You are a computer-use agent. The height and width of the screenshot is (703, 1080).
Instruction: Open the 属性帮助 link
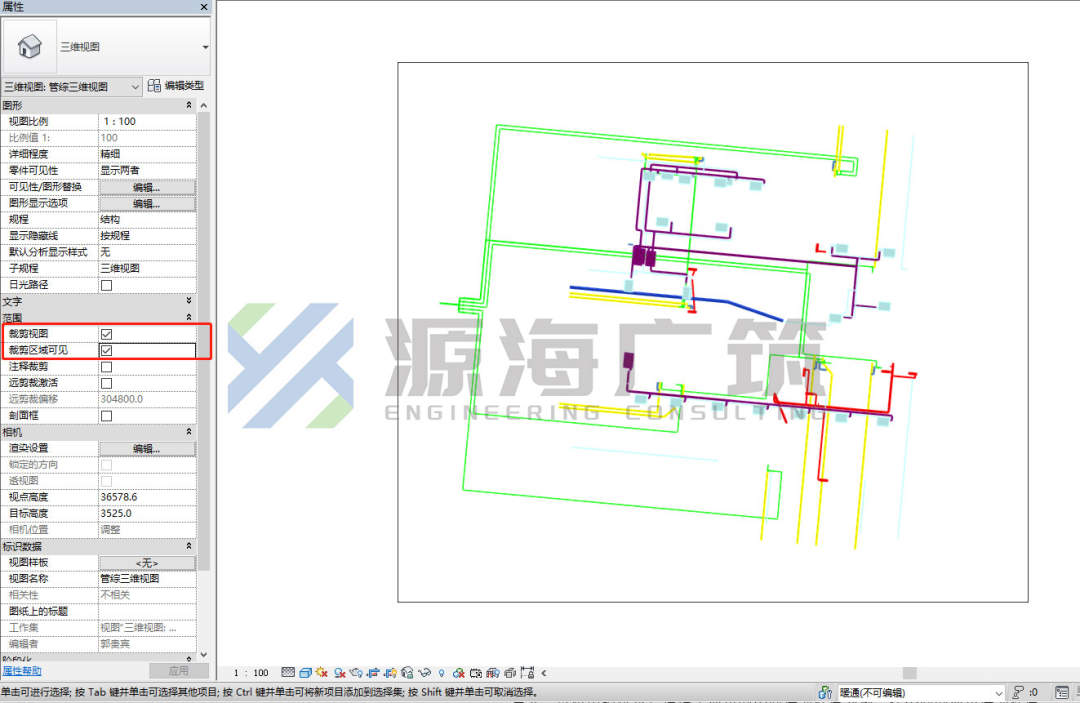click(x=22, y=671)
